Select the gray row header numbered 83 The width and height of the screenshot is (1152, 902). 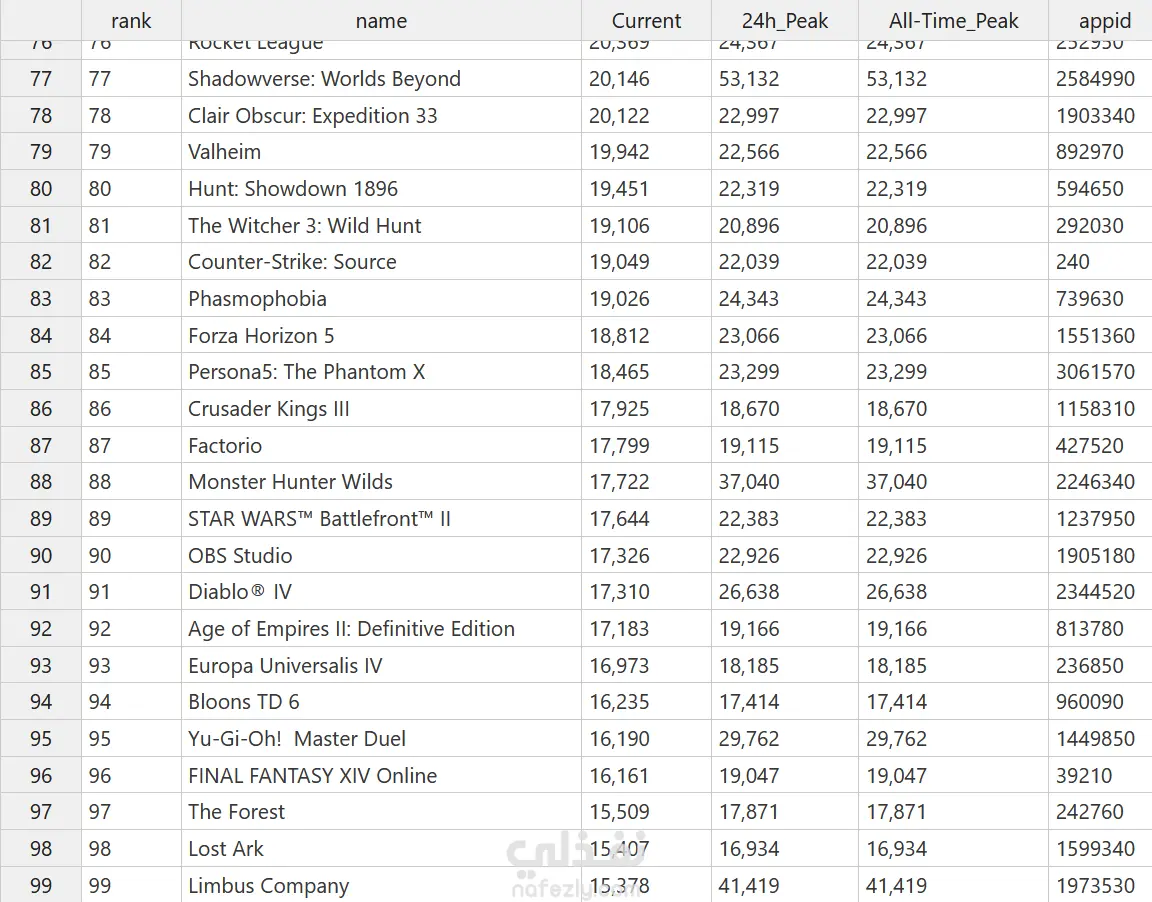click(41, 299)
